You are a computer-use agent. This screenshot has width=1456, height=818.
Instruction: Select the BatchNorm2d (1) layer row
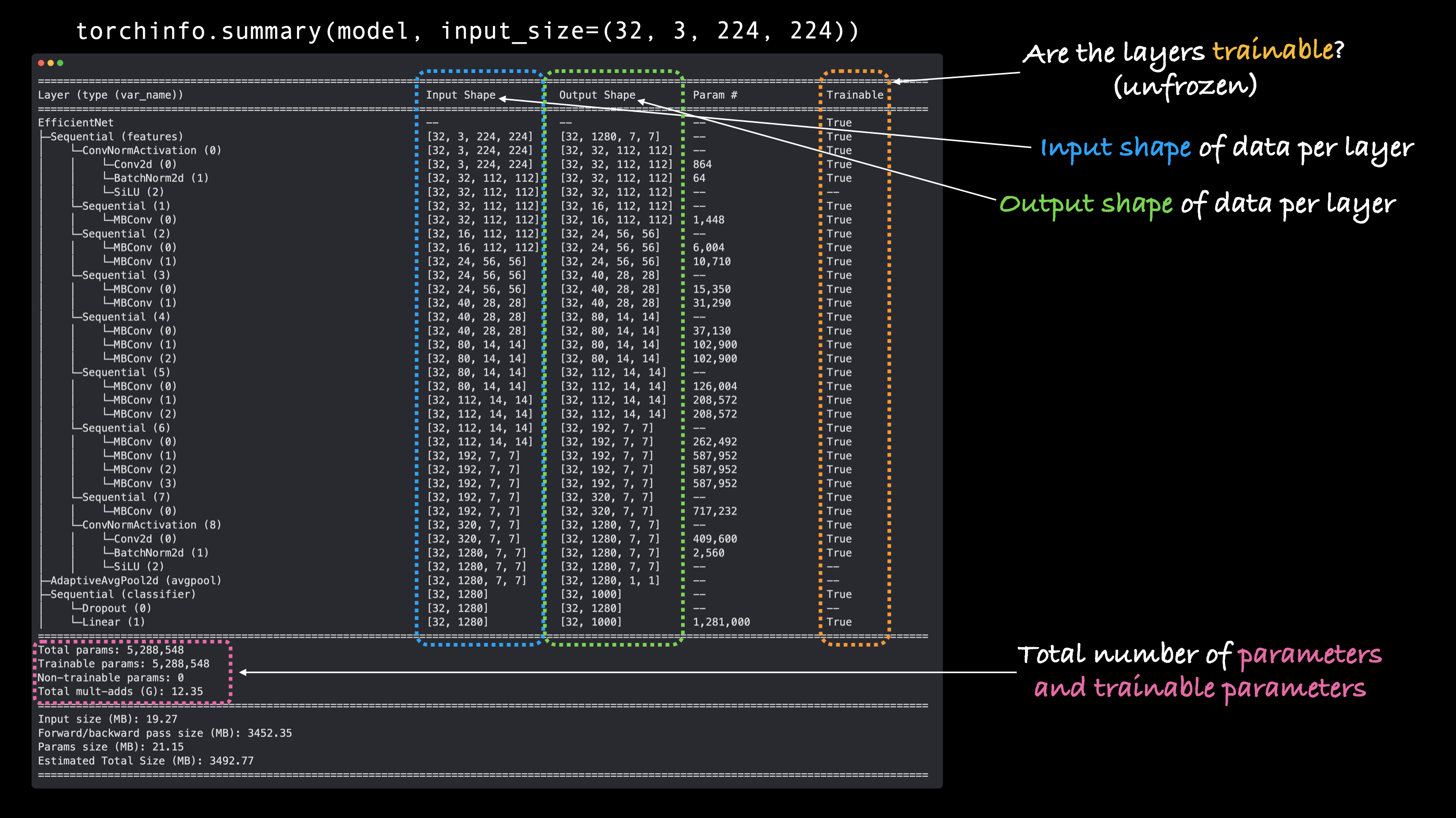(159, 178)
